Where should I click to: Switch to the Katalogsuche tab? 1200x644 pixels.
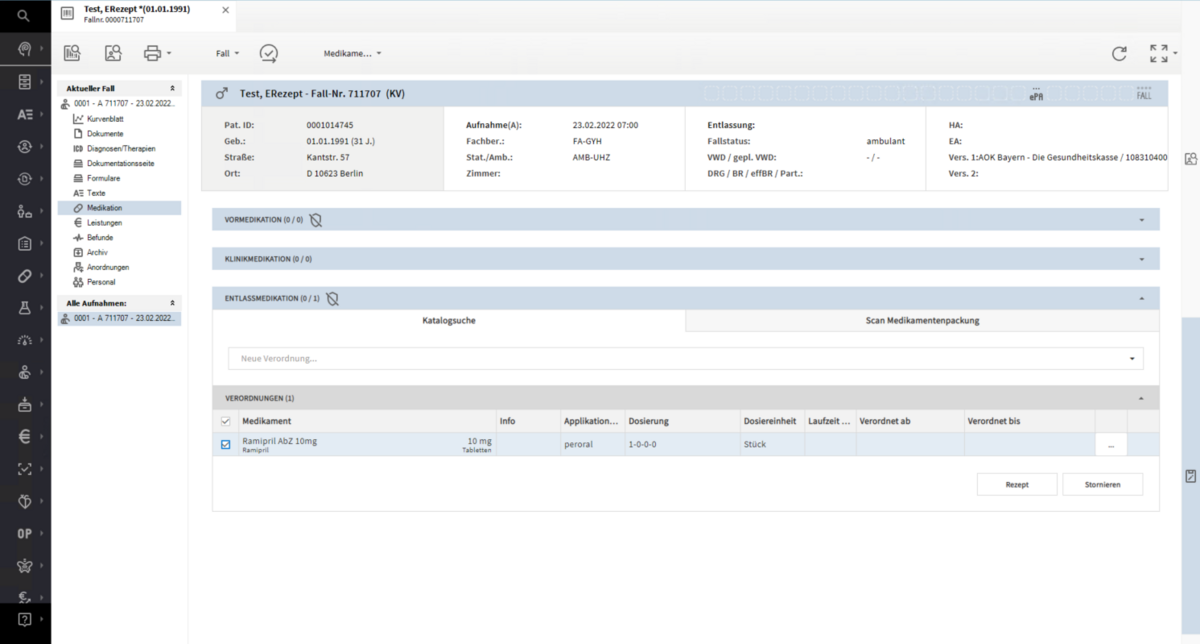[449, 321]
